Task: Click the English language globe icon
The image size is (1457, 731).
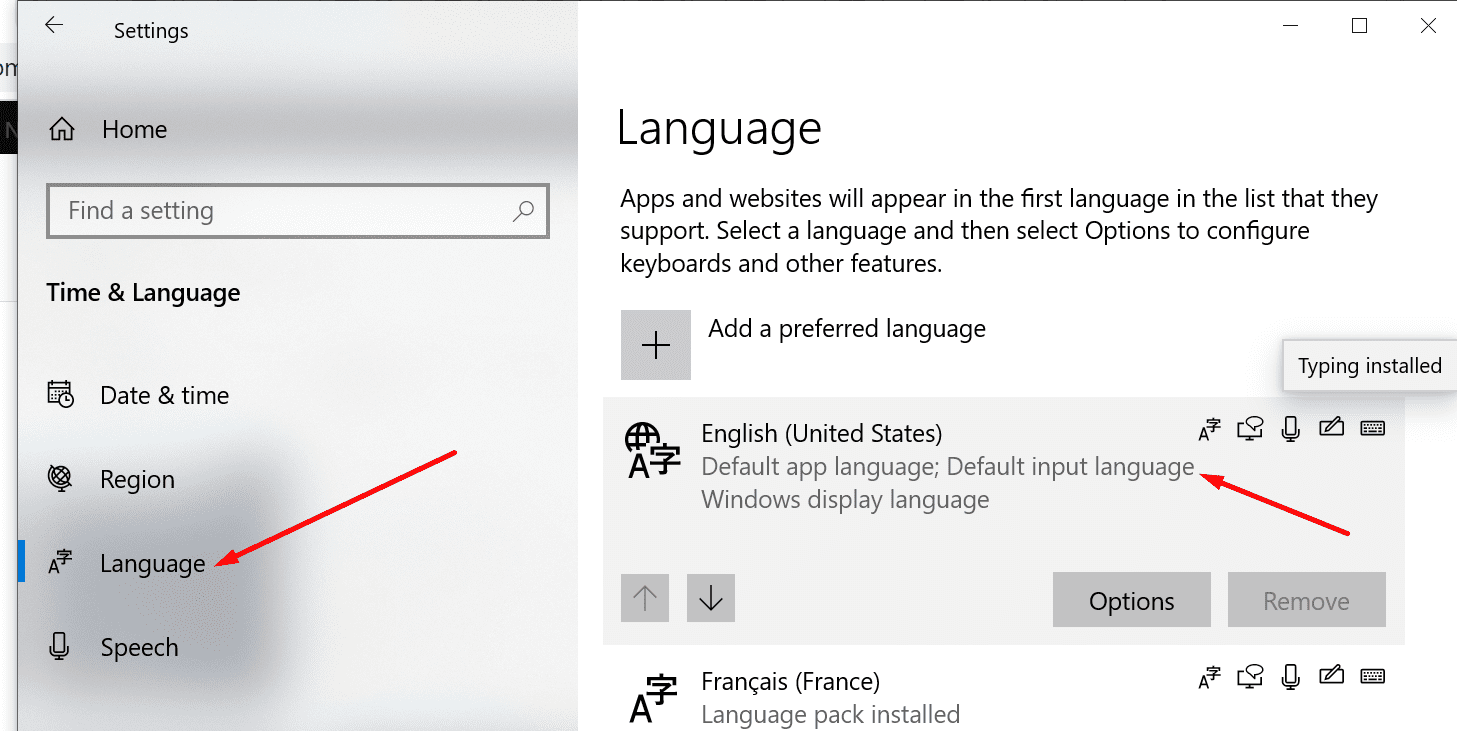Action: (652, 451)
